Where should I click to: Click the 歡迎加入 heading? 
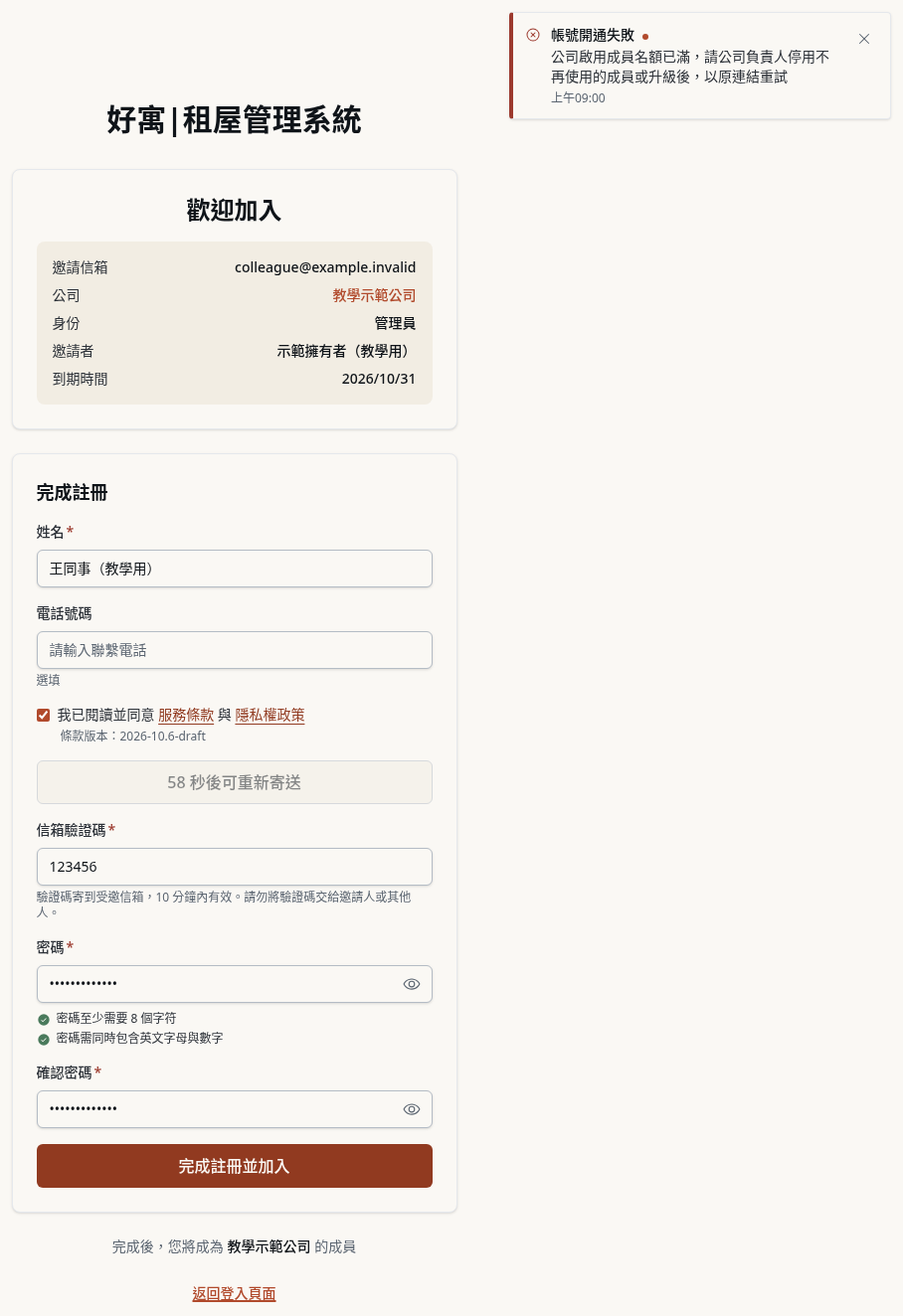tap(235, 210)
